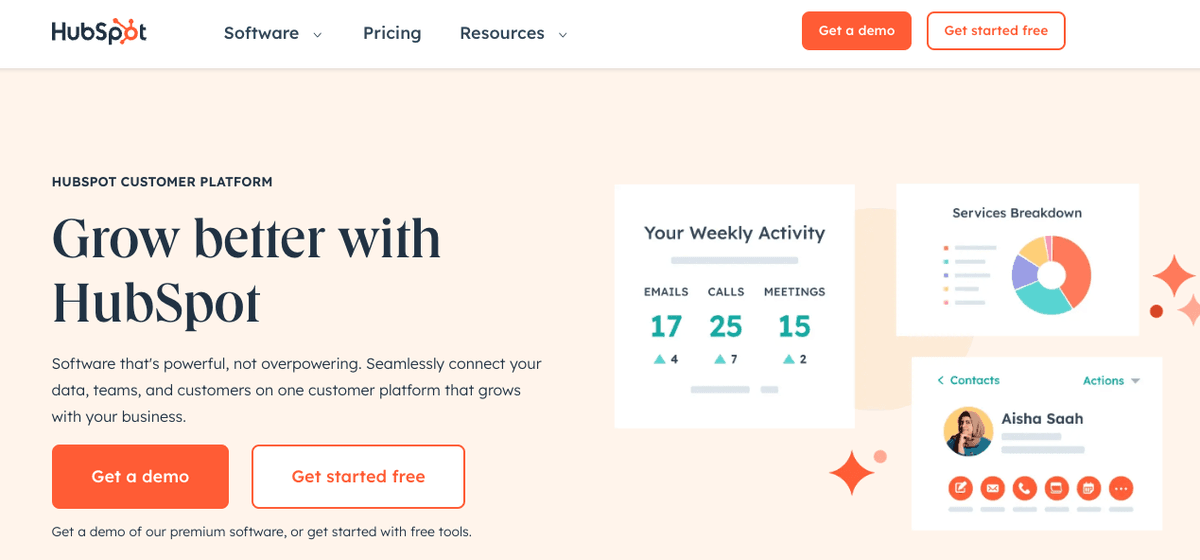Click the three-dot more icon on the contact card
This screenshot has width=1200, height=560.
pyautogui.click(x=1121, y=488)
